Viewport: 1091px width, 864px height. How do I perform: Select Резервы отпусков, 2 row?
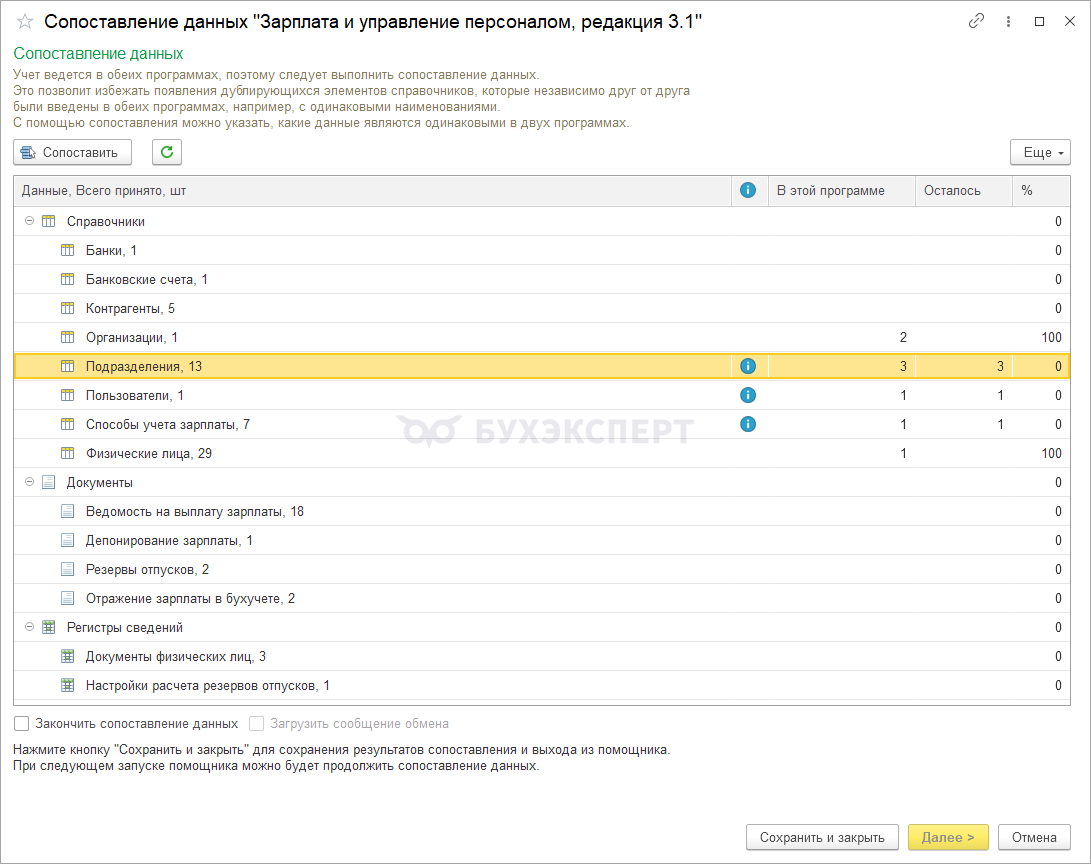pos(541,569)
